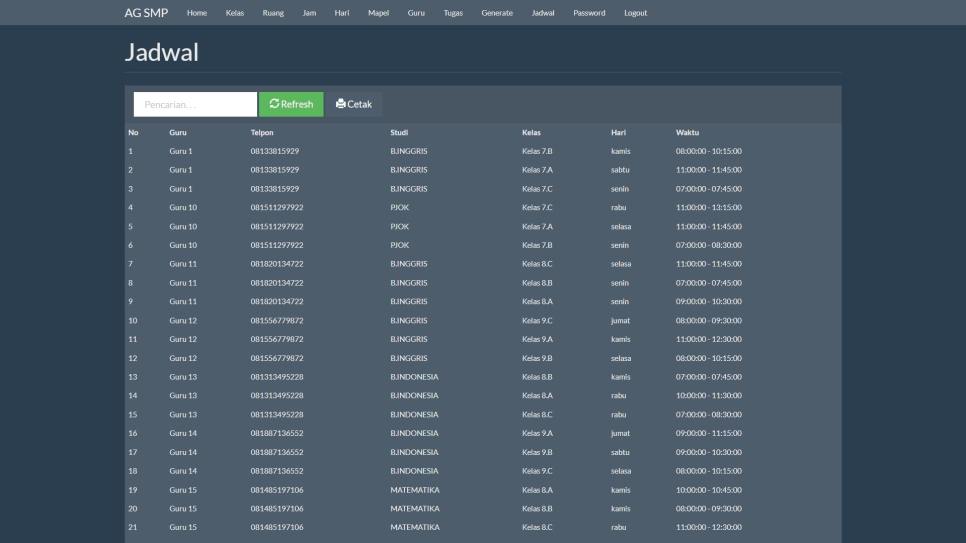Screen dimensions: 966x543
Task: Click the printer icon on the Cetak button
Action: 340,104
